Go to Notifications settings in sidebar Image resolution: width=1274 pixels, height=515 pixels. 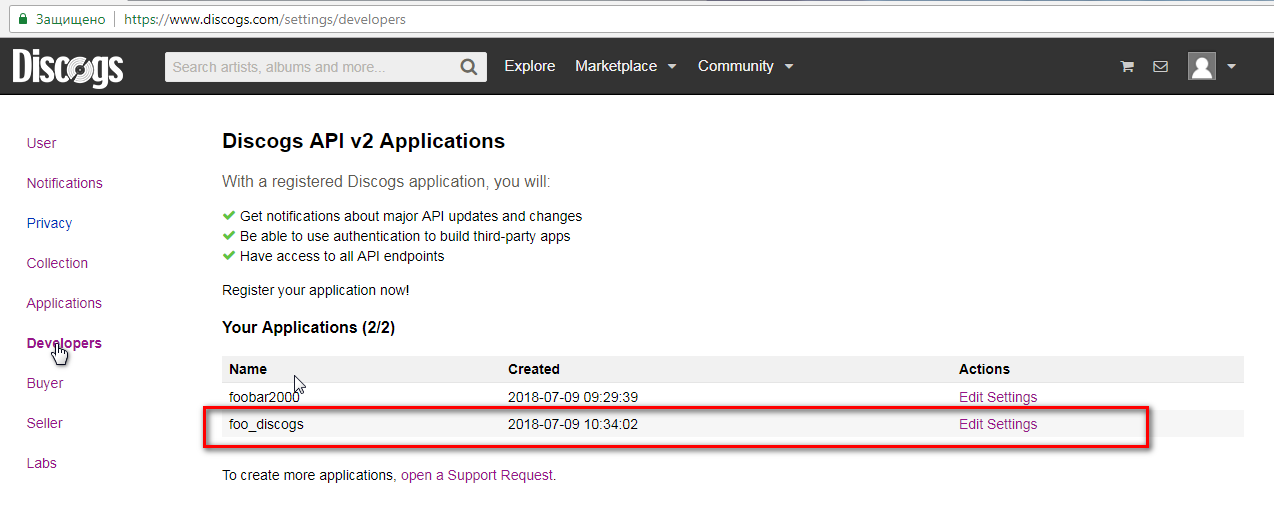(64, 183)
